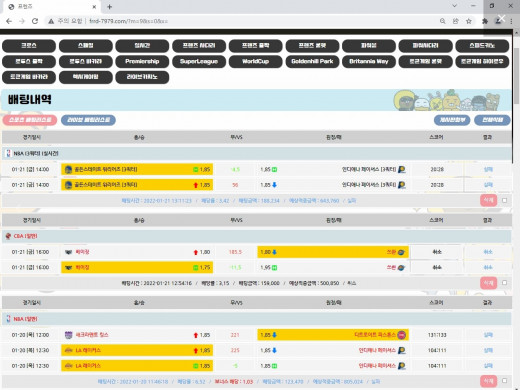Switch to the pink sports betting list tab
The height and width of the screenshot is (390, 520).
point(30,120)
